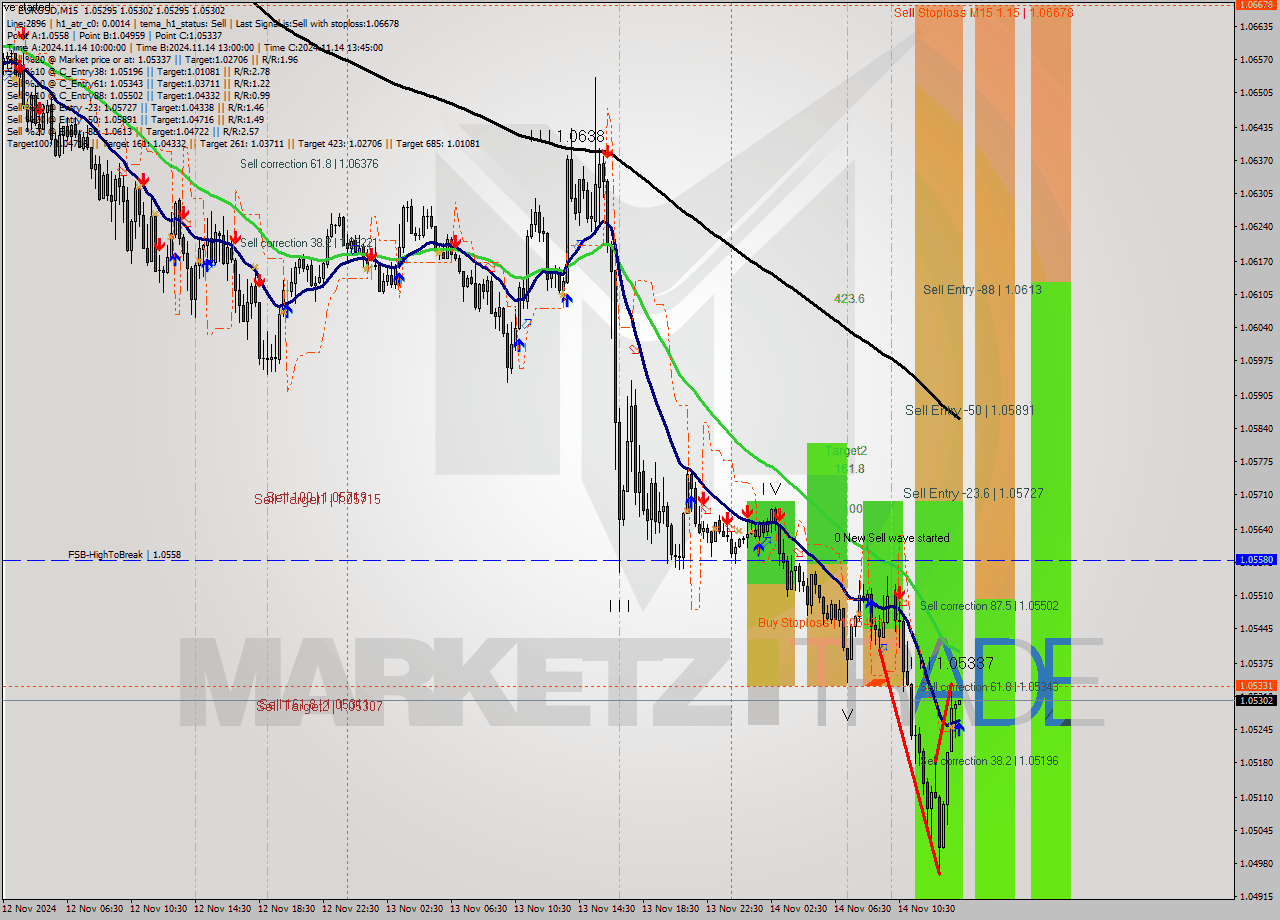
Task: Click the '13 Nov 14:30' time axis label
Action: tap(606, 909)
